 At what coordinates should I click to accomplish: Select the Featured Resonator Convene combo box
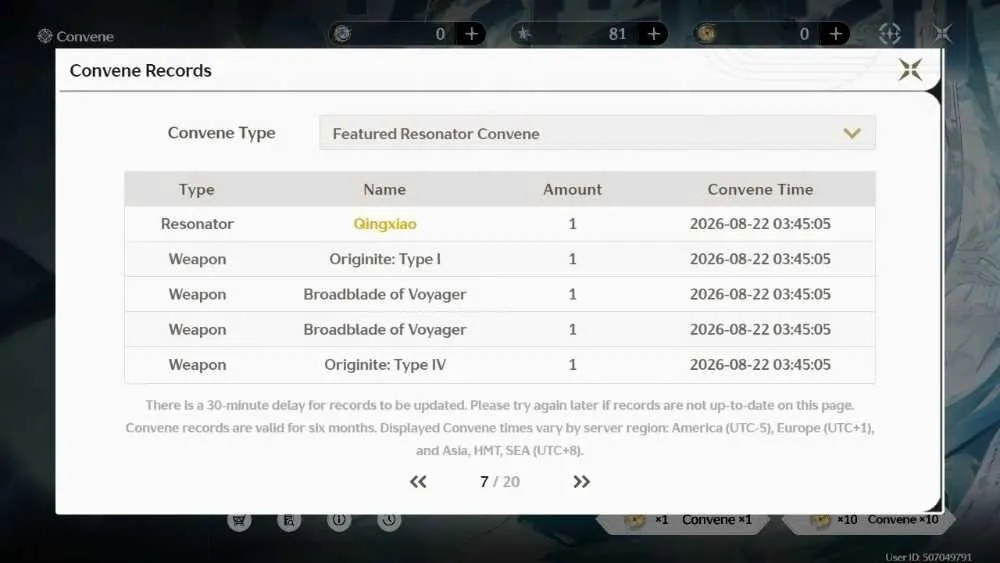coord(597,133)
